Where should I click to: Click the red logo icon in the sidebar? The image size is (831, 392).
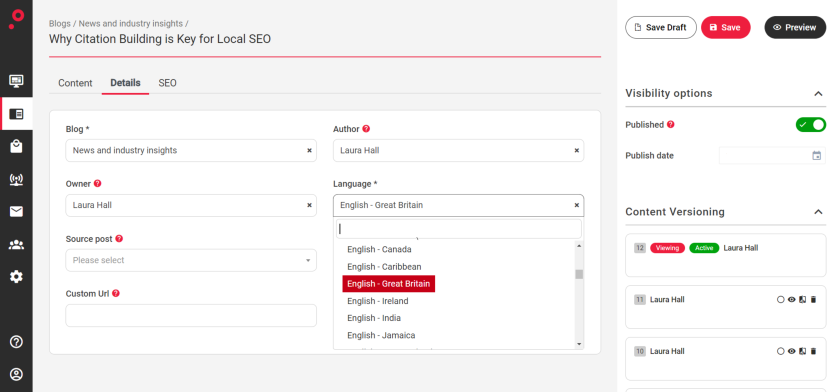[x=16, y=19]
